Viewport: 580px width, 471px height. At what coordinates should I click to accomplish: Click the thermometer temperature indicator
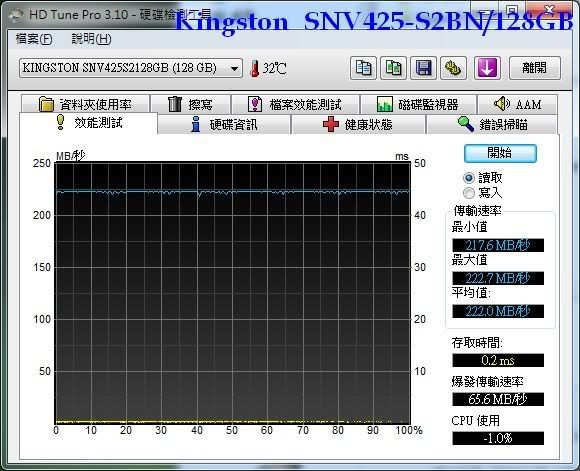point(254,68)
